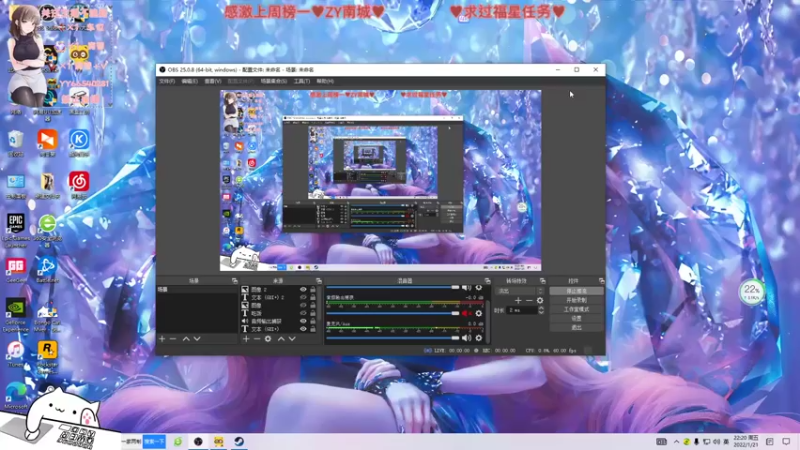Click the Exit (退出) button in Controls
The image size is (800, 450).
[x=577, y=328]
